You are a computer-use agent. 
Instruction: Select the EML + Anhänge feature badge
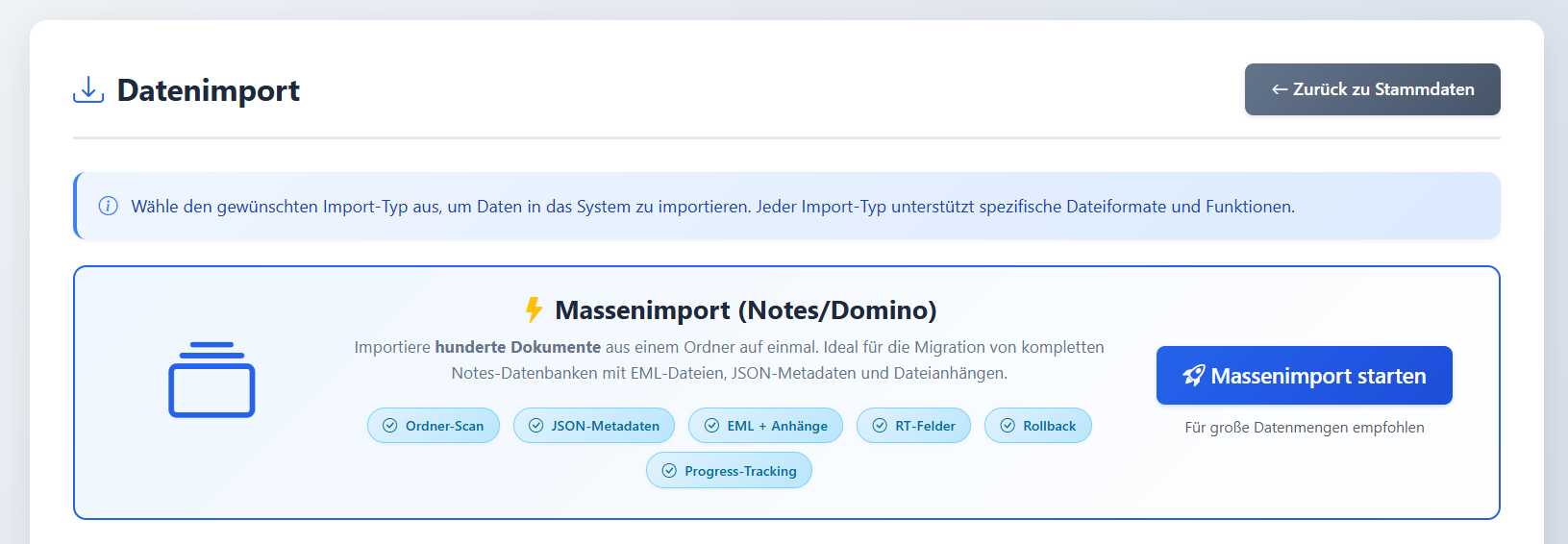pos(765,426)
